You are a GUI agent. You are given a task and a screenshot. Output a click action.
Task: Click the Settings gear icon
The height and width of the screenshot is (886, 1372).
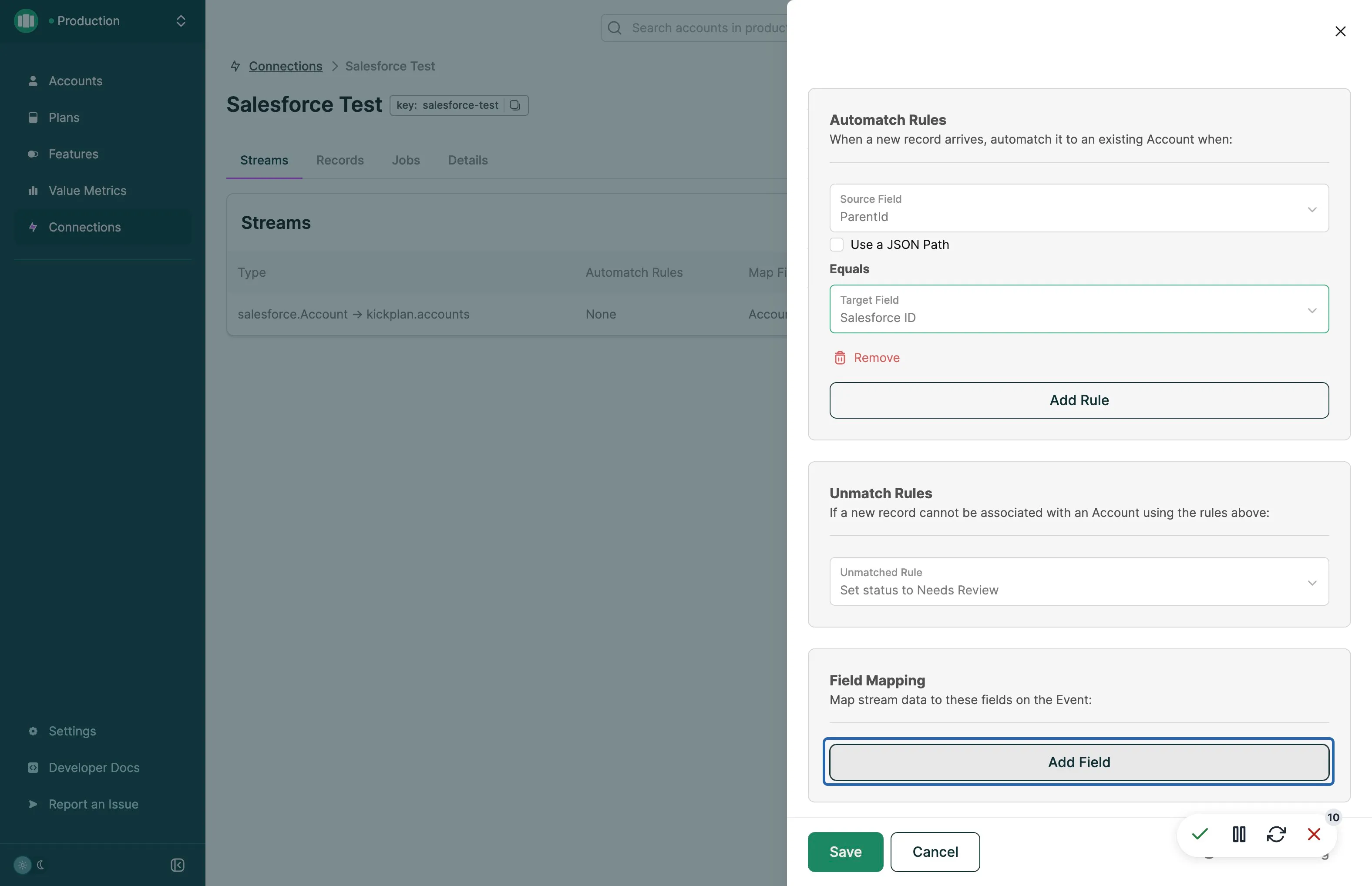[33, 731]
